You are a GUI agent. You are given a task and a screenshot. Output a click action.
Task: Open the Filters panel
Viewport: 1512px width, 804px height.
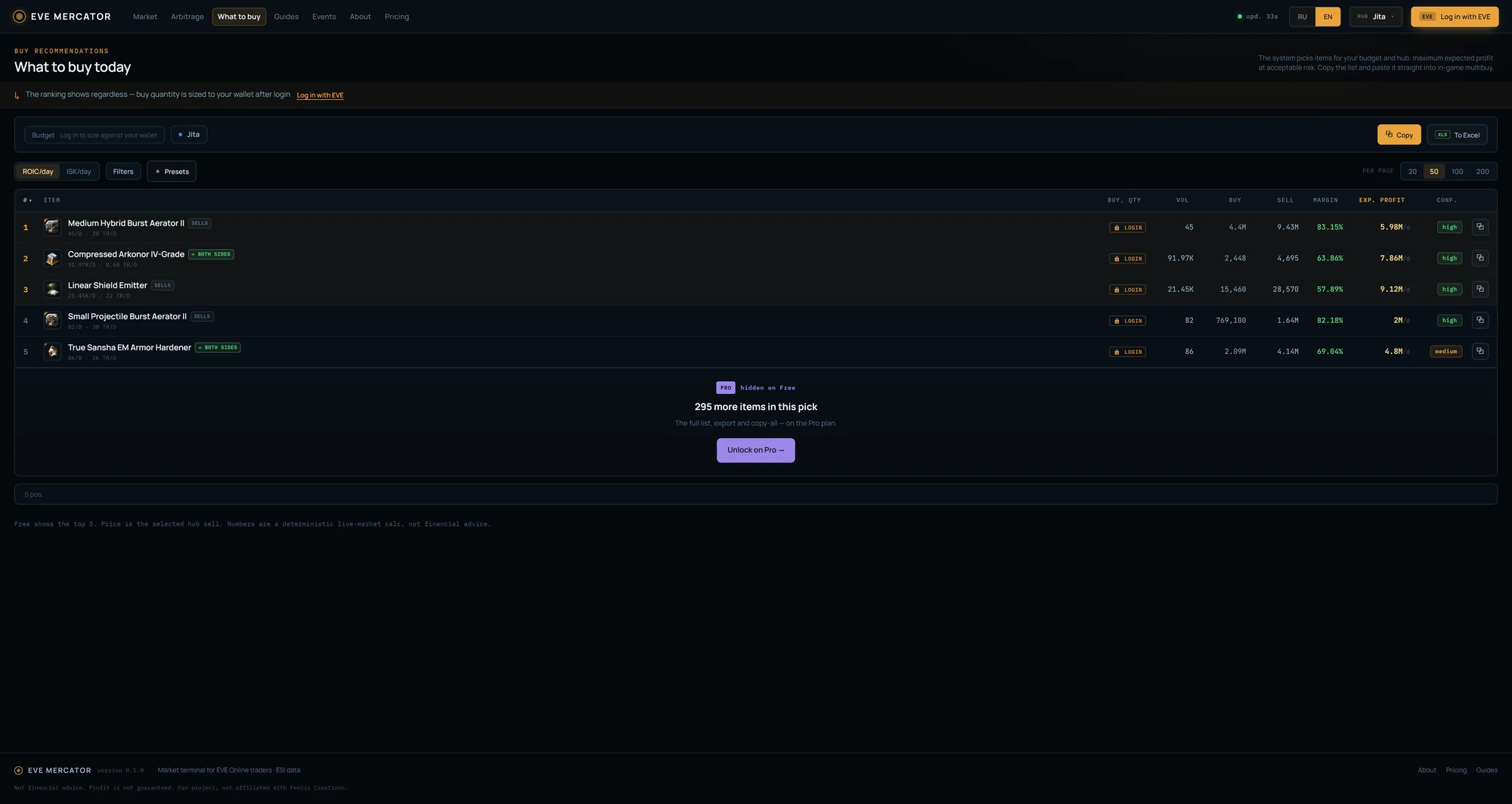click(x=123, y=172)
